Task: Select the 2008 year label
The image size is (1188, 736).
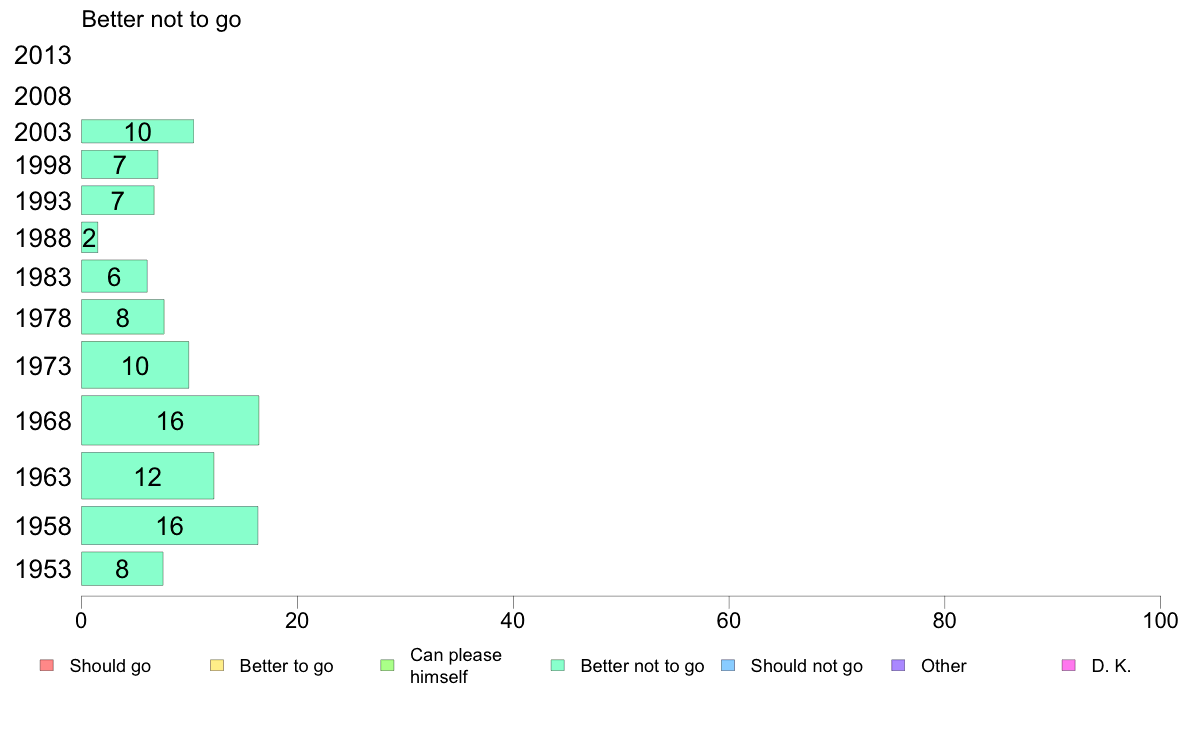Action: (42, 96)
